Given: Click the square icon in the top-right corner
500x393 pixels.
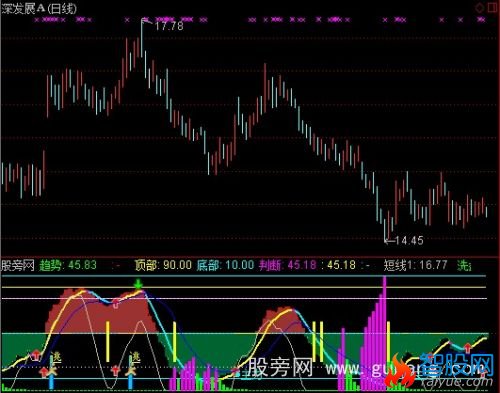Looking at the screenshot, I should point(492,7).
